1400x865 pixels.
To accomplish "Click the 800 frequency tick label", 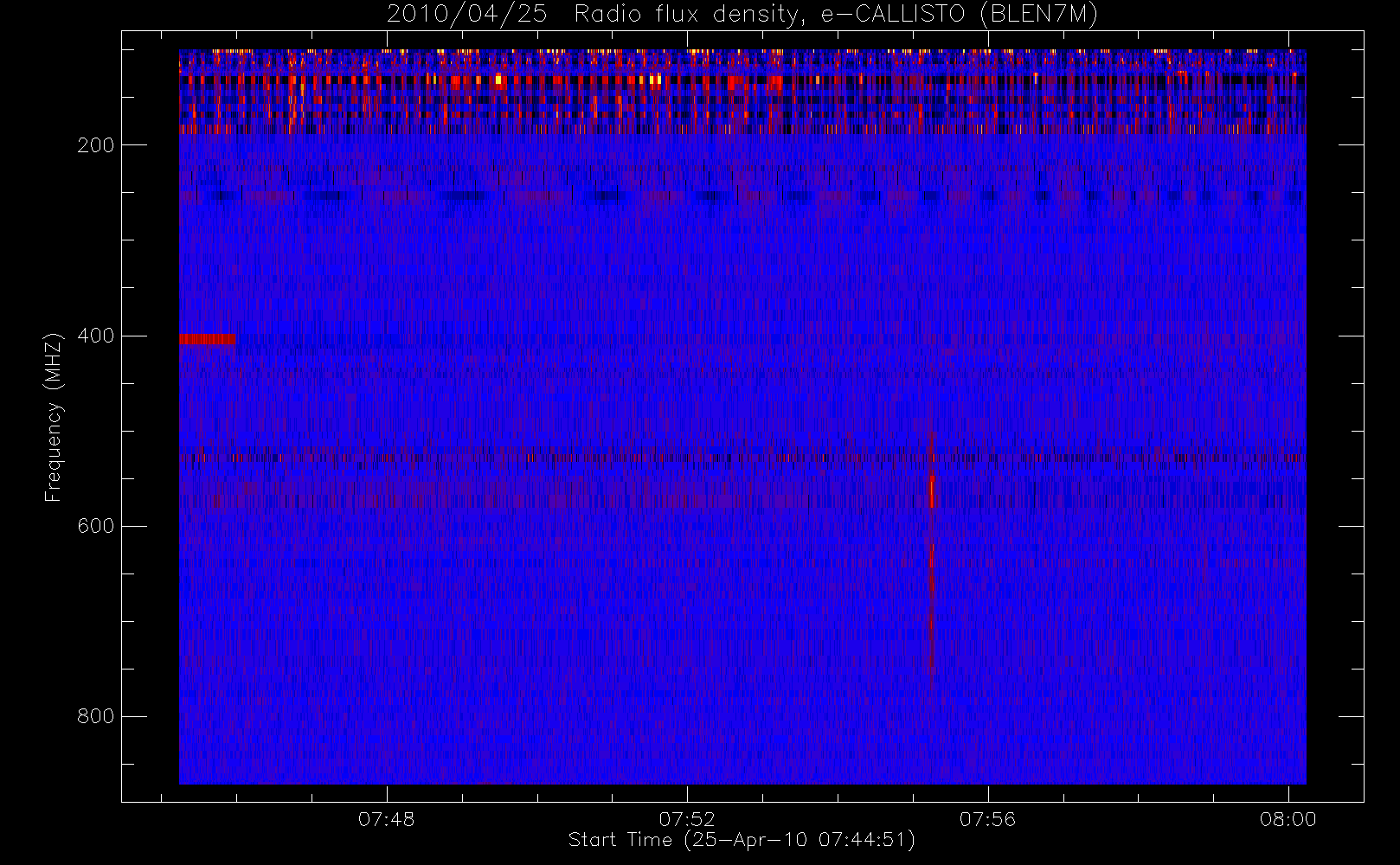I will click(96, 716).
